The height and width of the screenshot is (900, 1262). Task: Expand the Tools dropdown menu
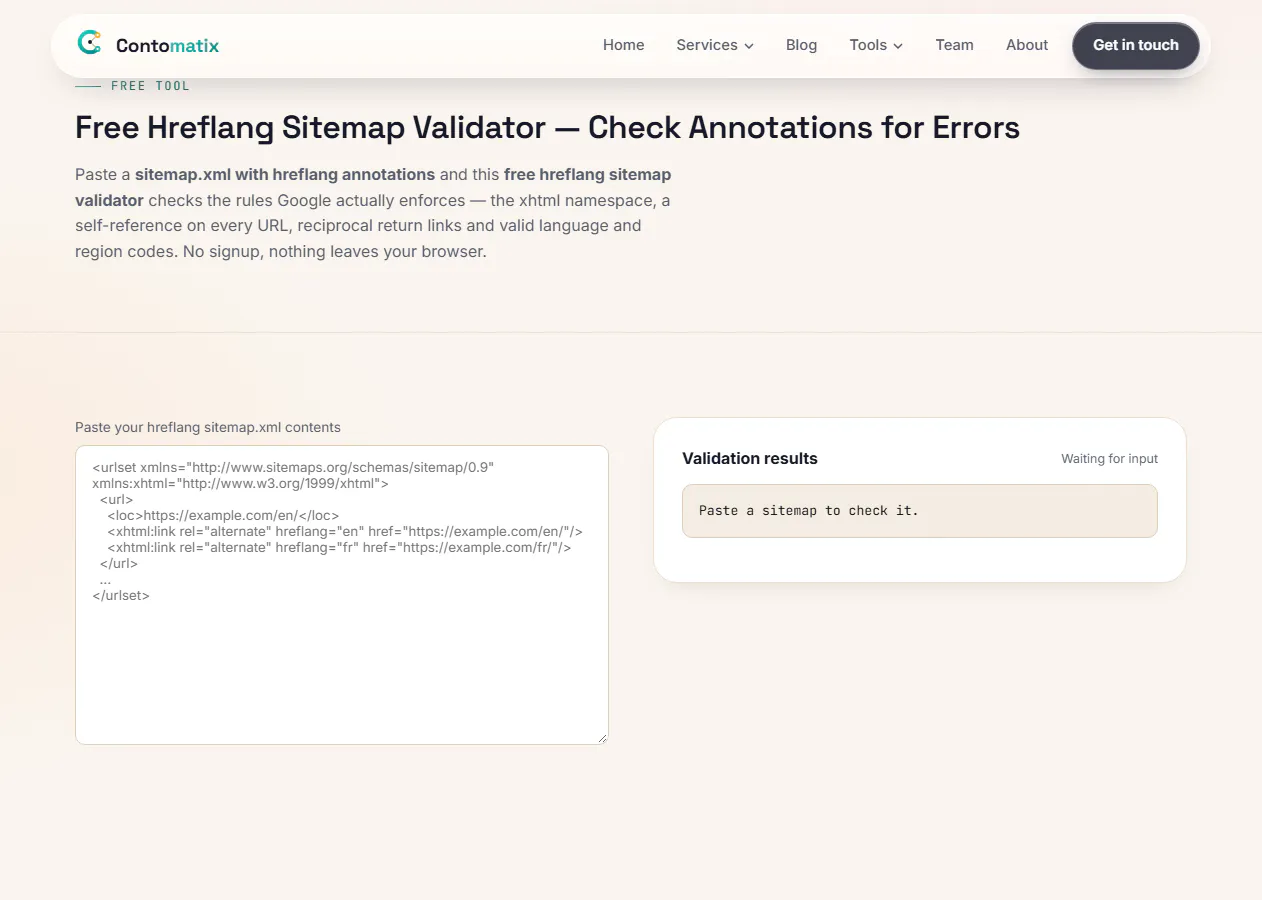point(876,45)
